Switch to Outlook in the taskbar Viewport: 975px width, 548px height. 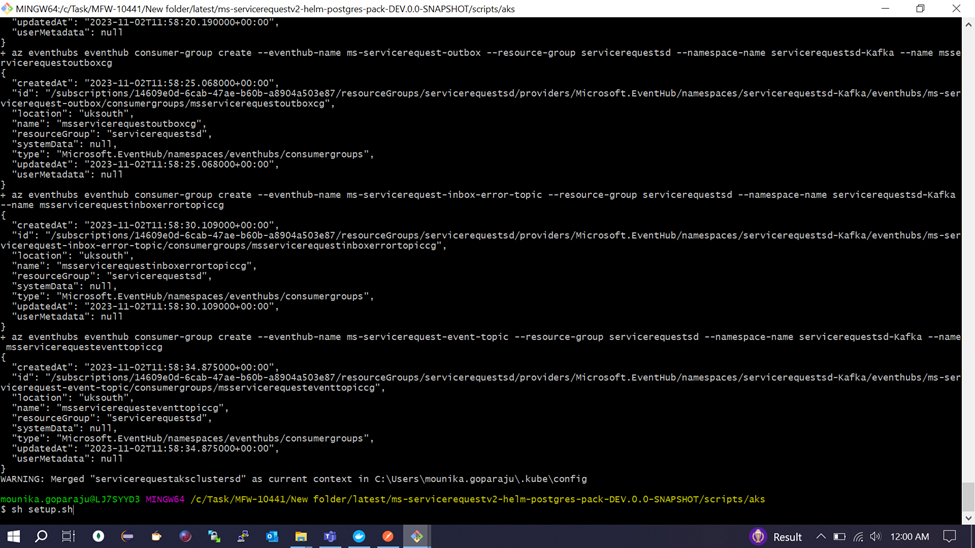272,537
